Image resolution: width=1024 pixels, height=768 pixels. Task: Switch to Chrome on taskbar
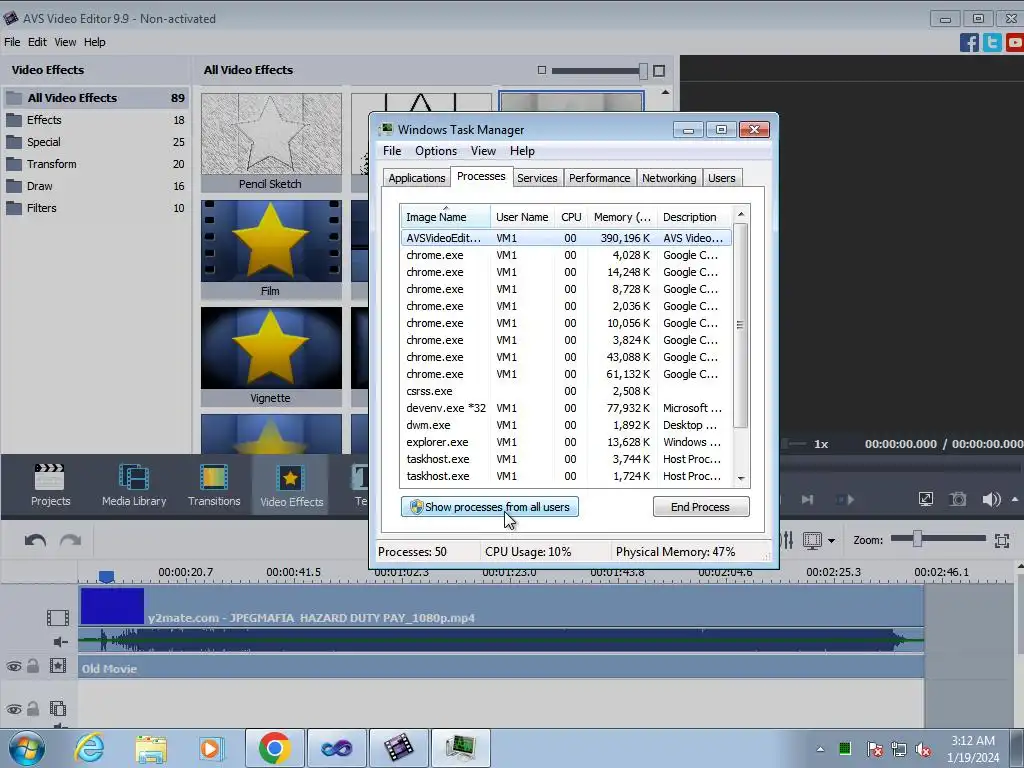(x=274, y=748)
